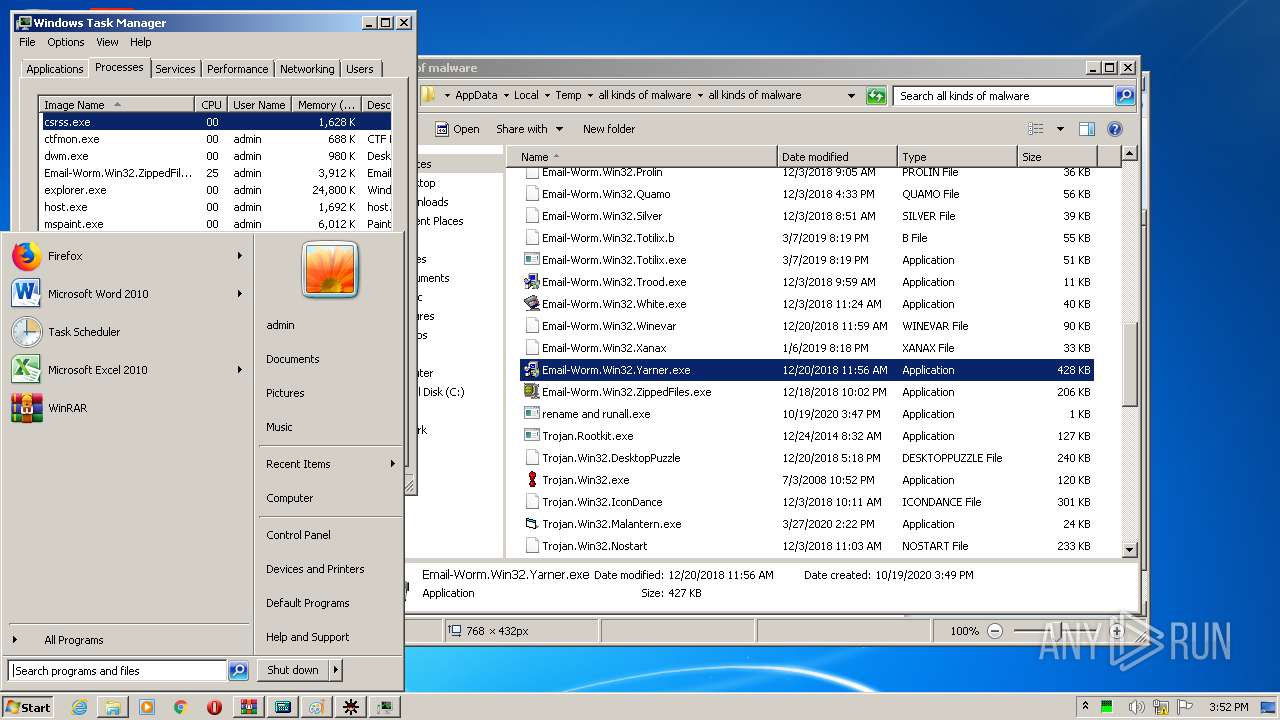This screenshot has height=720, width=1280.
Task: Open File menu in Task Manager
Action: 27,42
